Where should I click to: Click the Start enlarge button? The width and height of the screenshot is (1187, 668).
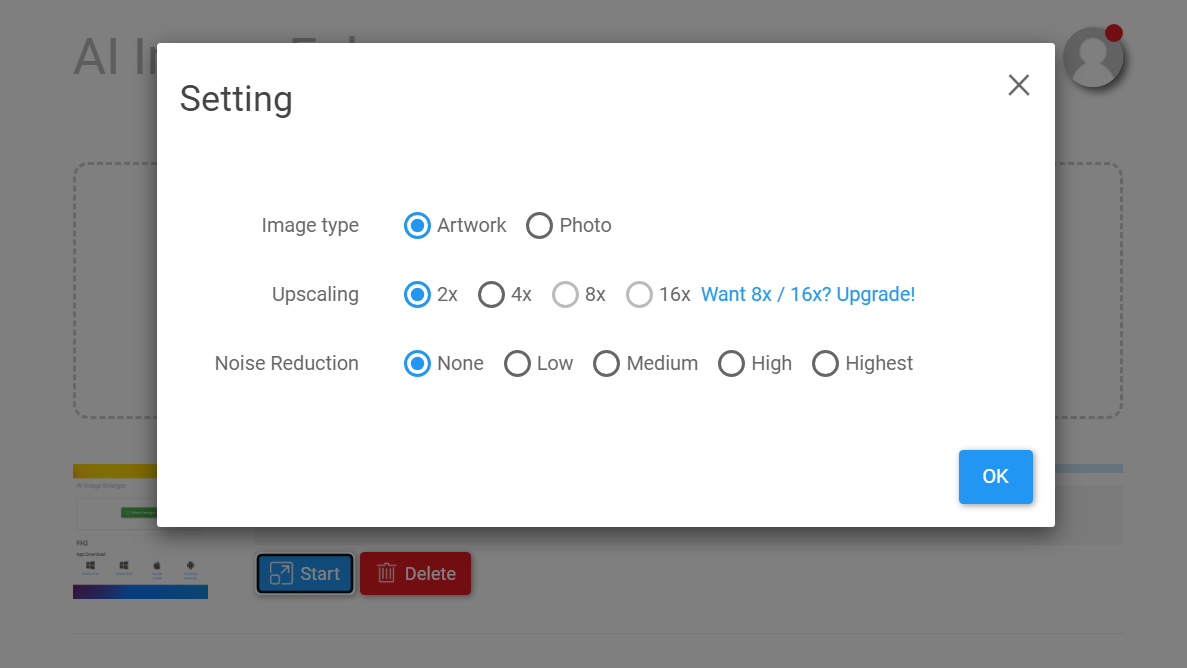click(305, 573)
